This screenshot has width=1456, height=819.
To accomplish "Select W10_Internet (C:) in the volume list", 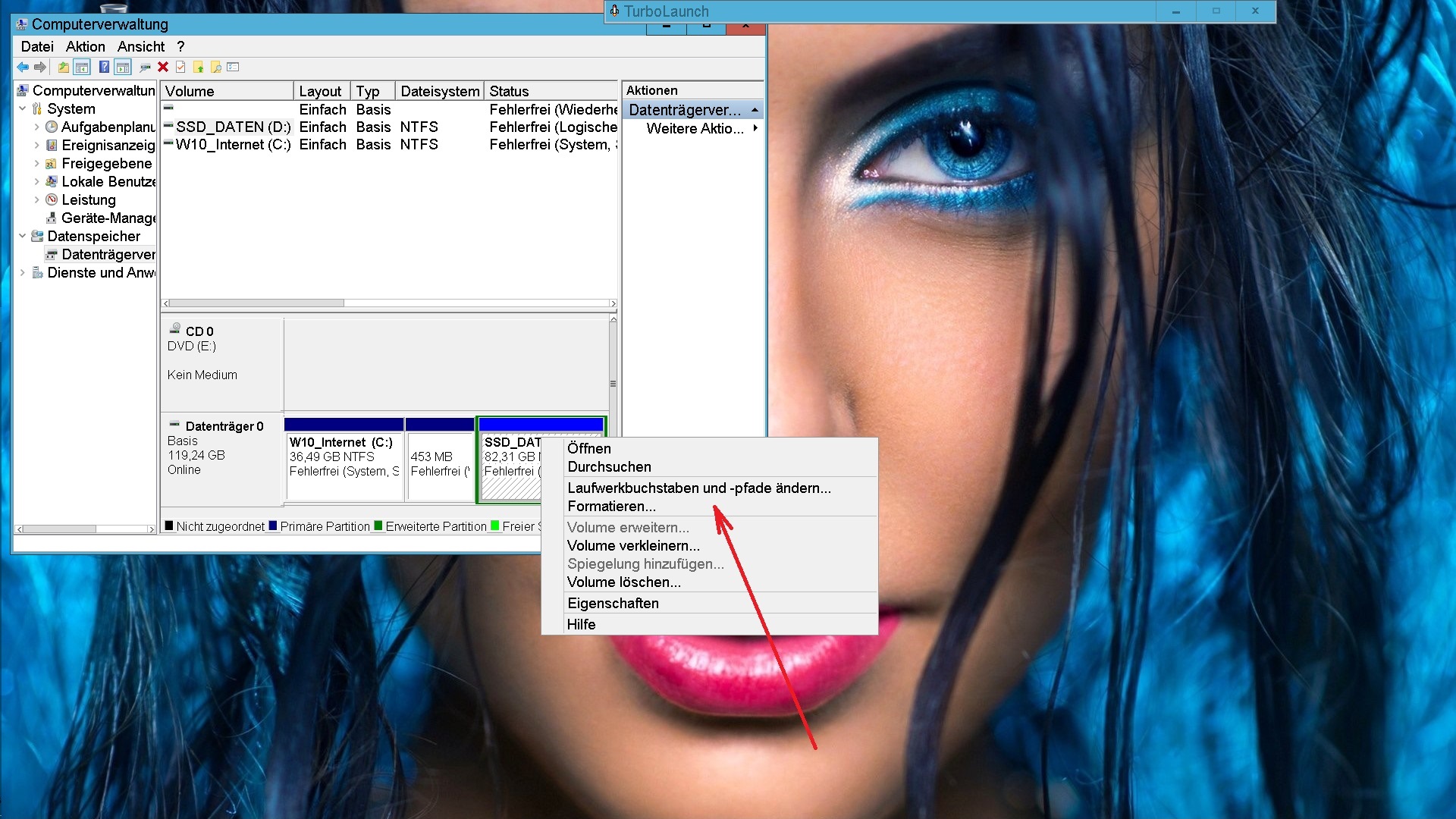I will coord(233,145).
